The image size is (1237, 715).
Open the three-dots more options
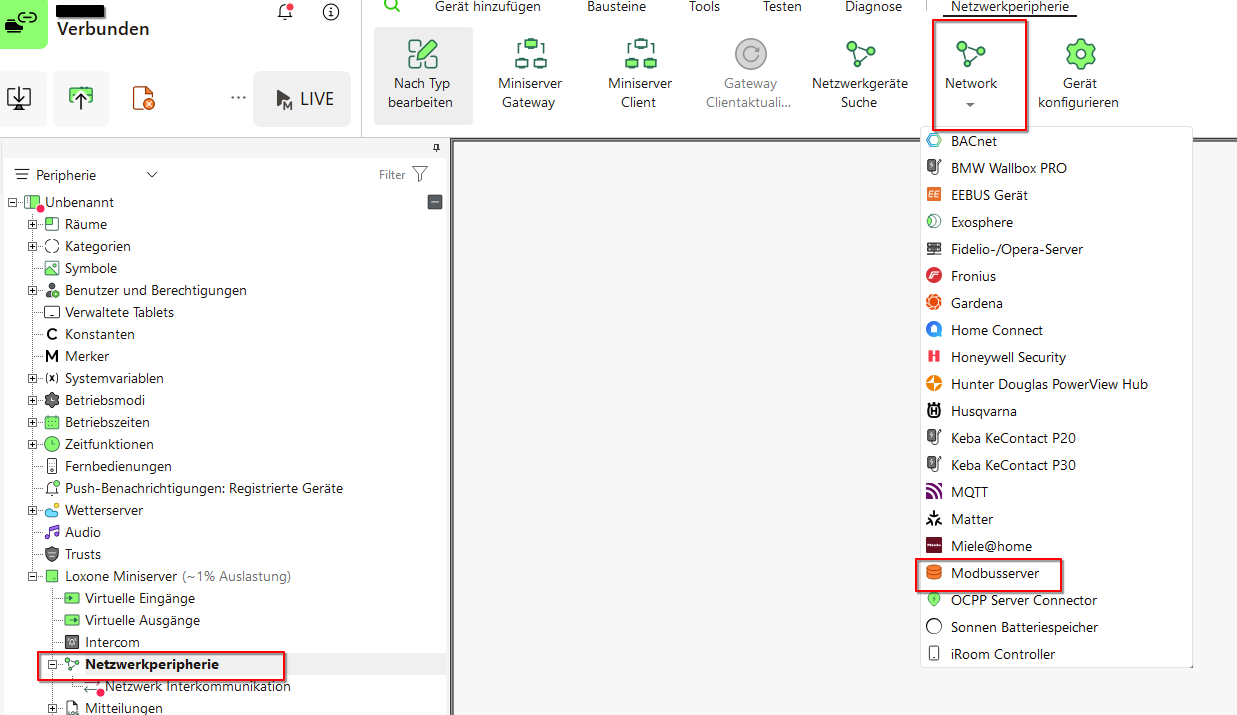238,98
